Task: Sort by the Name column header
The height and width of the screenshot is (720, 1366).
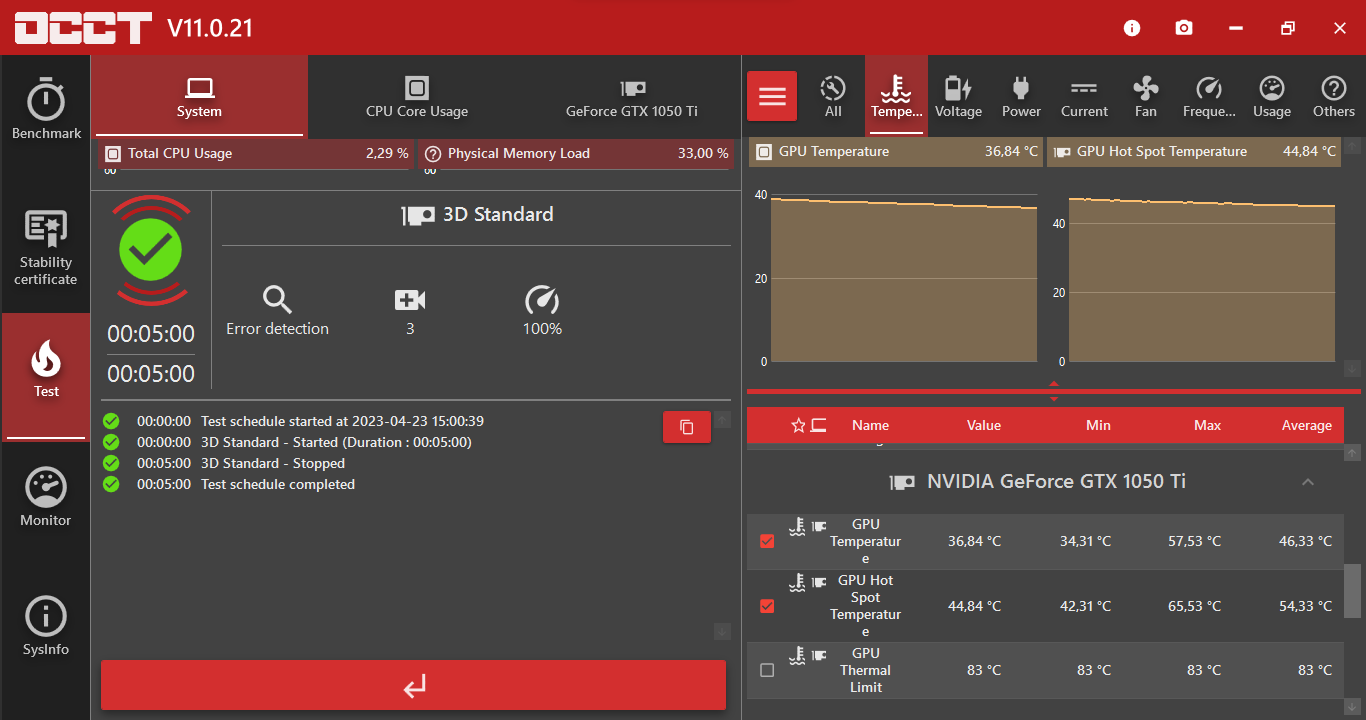Action: tap(870, 425)
